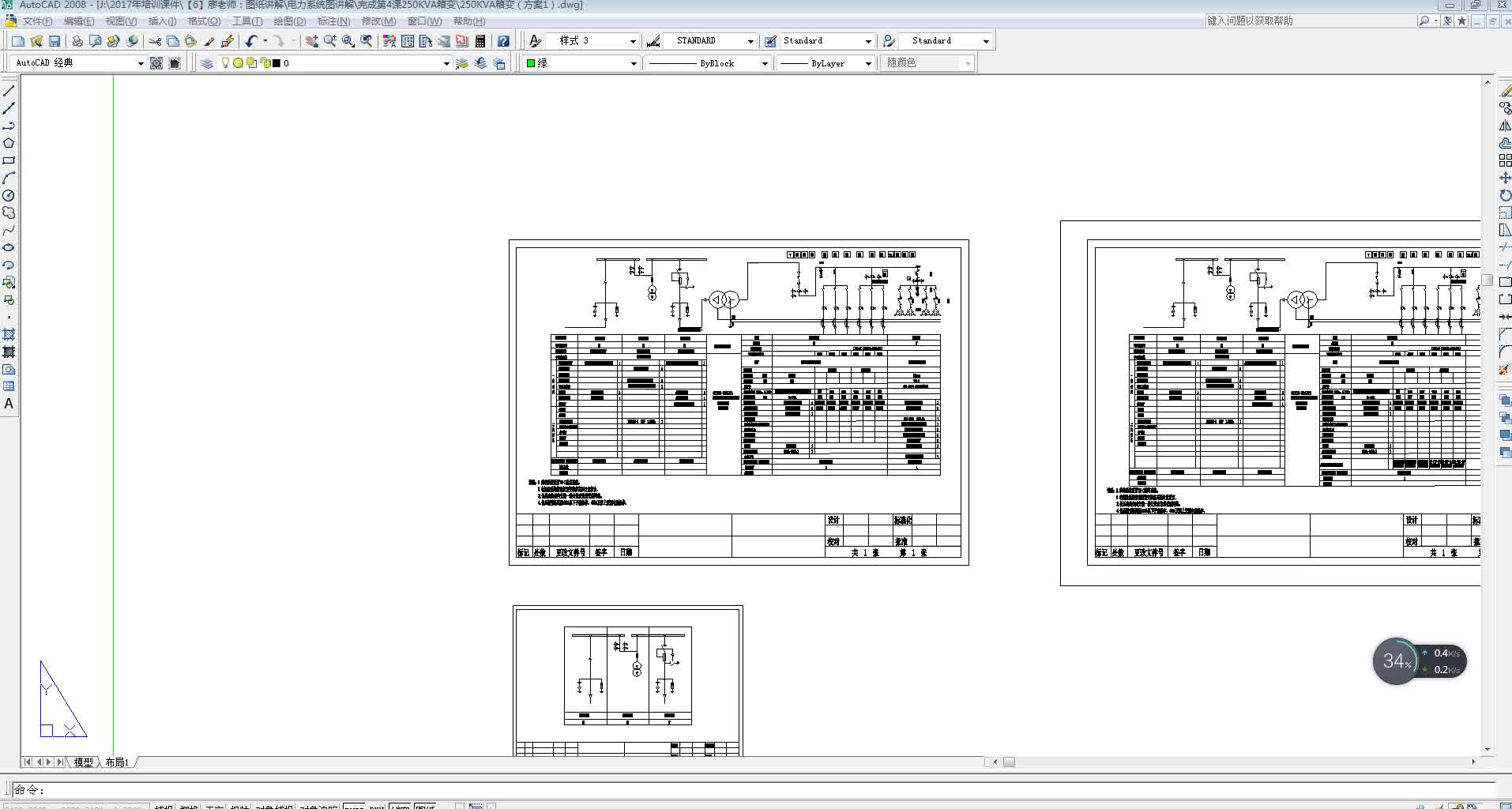Image resolution: width=1512 pixels, height=809 pixels.
Task: Select the Multiline Text tool
Action: (9, 404)
